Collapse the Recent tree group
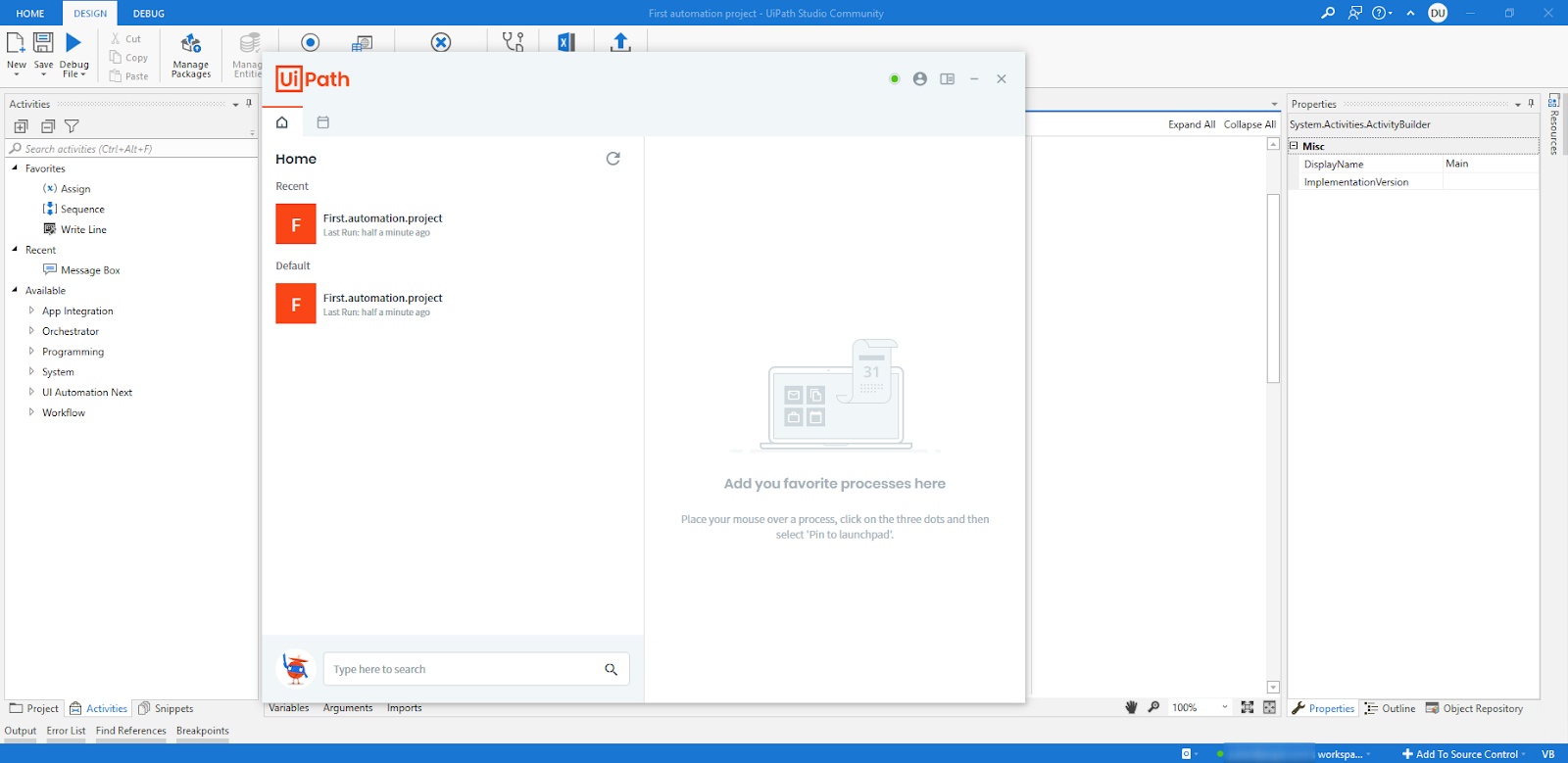The height and width of the screenshot is (763, 1568). click(x=15, y=250)
